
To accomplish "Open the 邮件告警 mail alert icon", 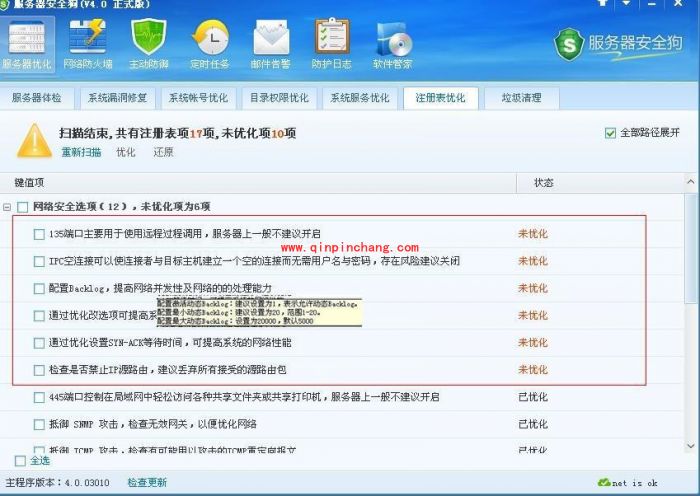I will click(271, 45).
